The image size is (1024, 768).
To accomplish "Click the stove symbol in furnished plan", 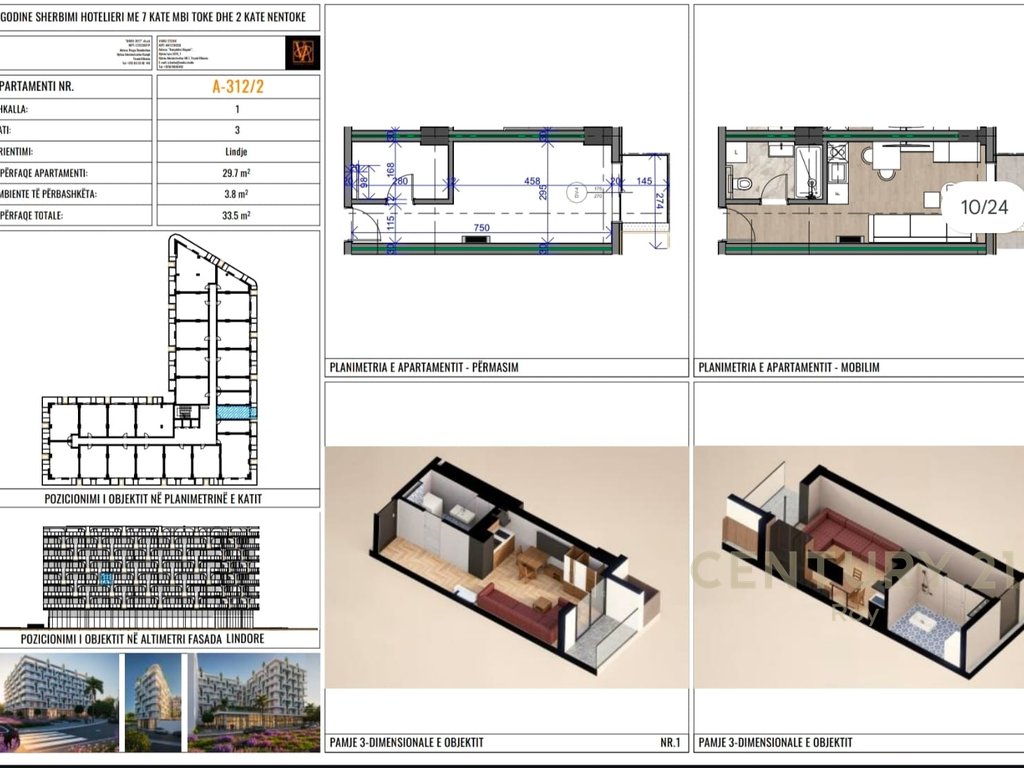I will [x=836, y=154].
